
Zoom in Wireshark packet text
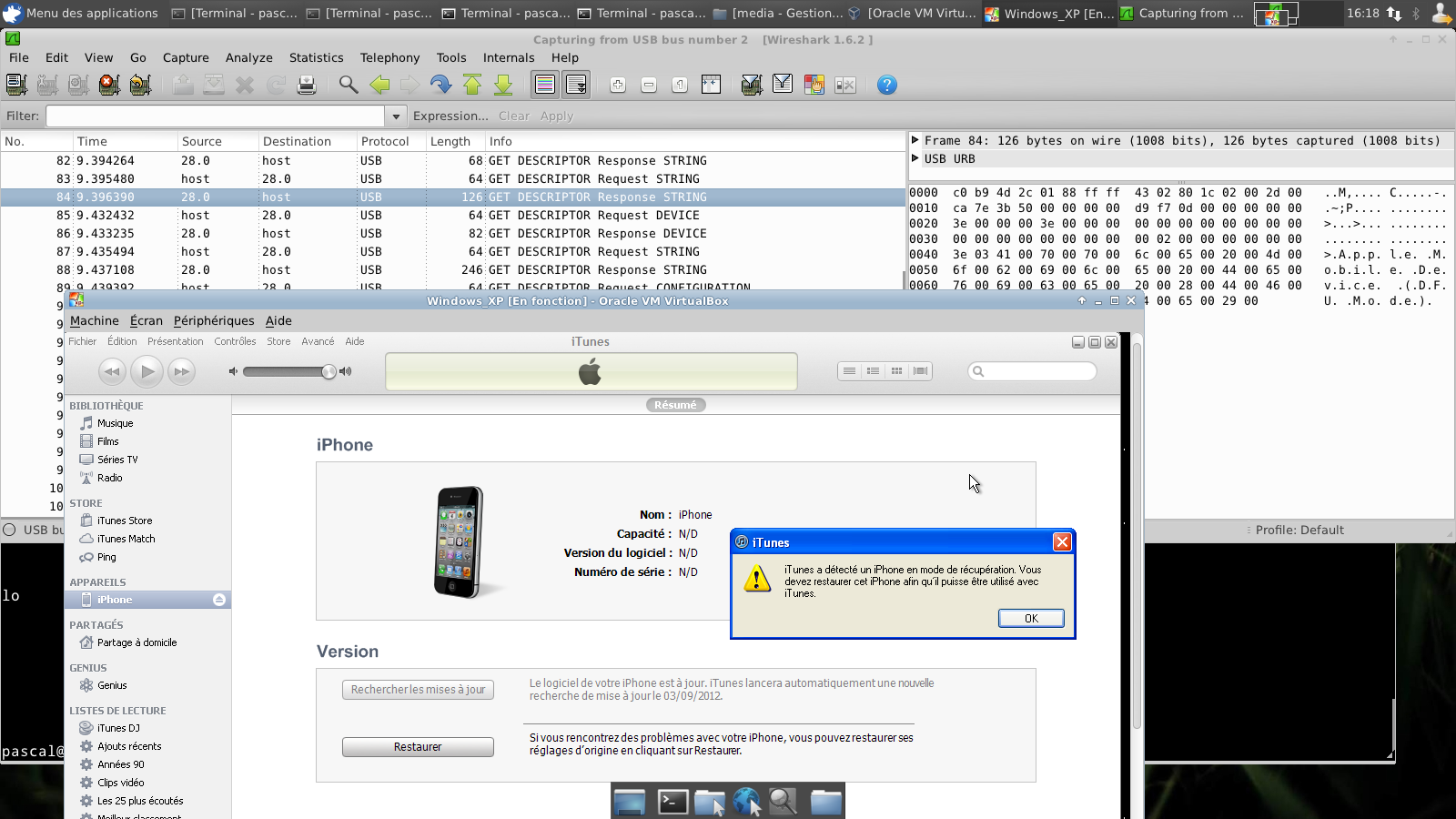[618, 85]
